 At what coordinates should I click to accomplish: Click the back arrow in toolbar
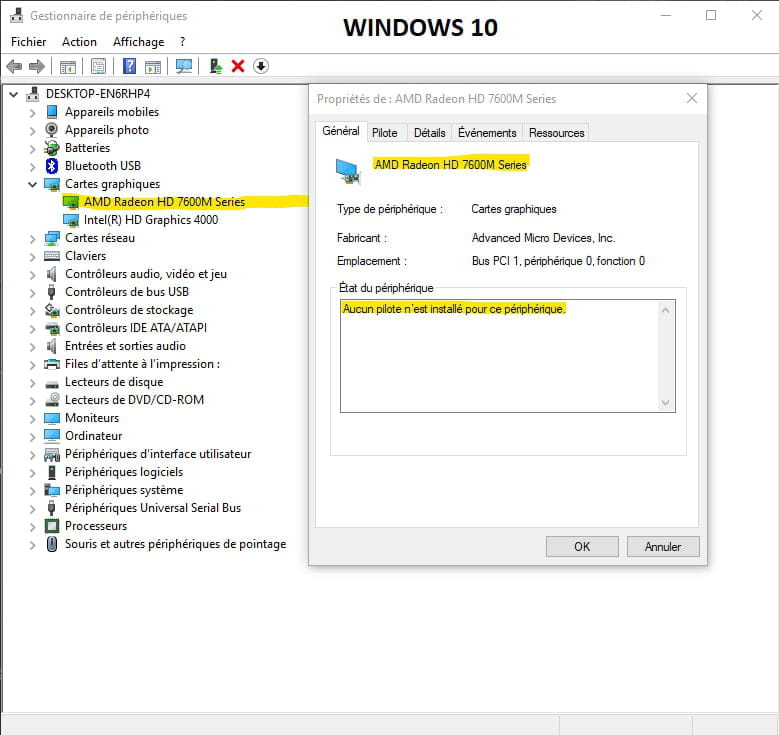tap(14, 66)
